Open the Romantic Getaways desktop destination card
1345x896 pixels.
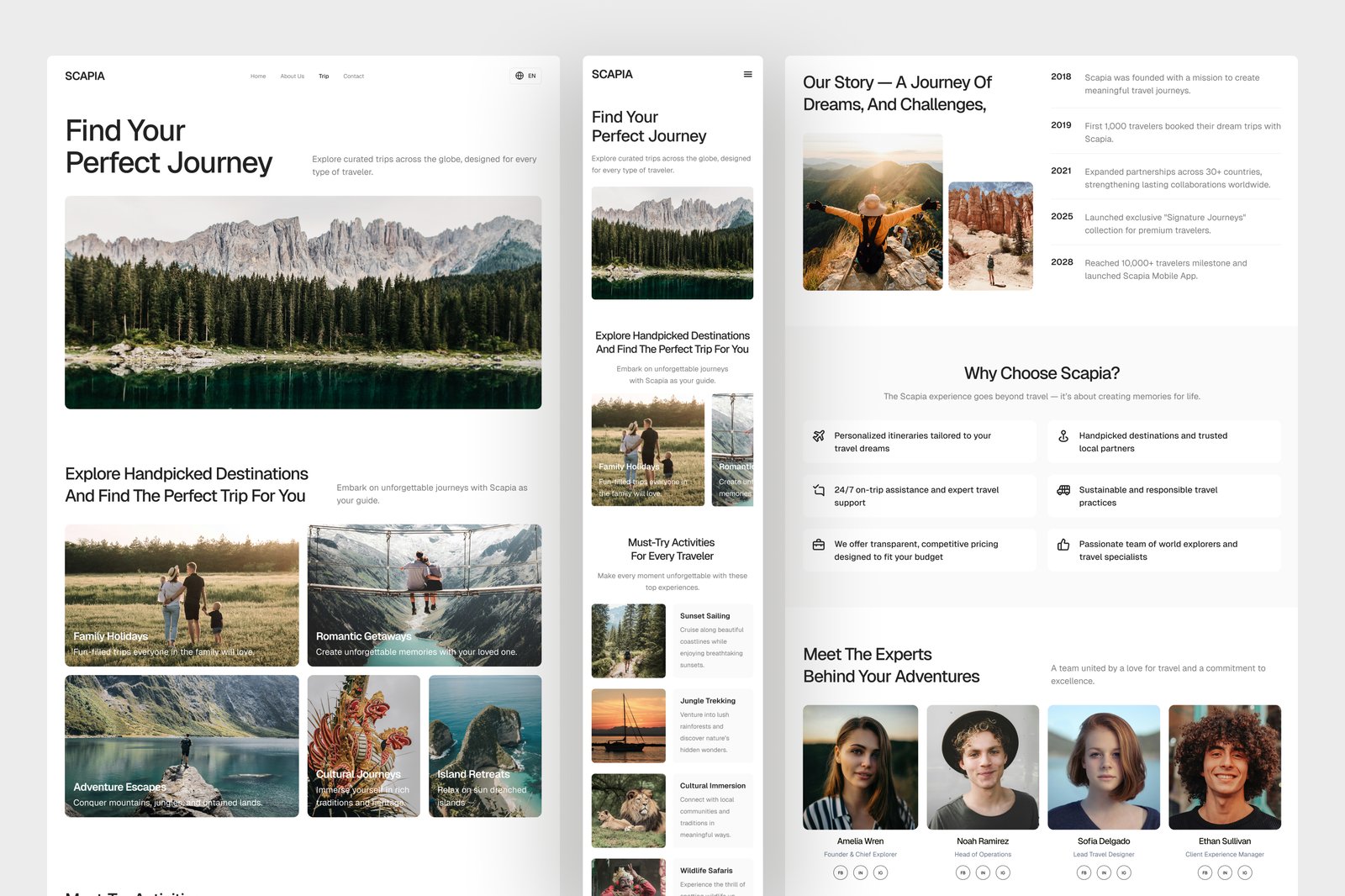pyautogui.click(x=425, y=595)
